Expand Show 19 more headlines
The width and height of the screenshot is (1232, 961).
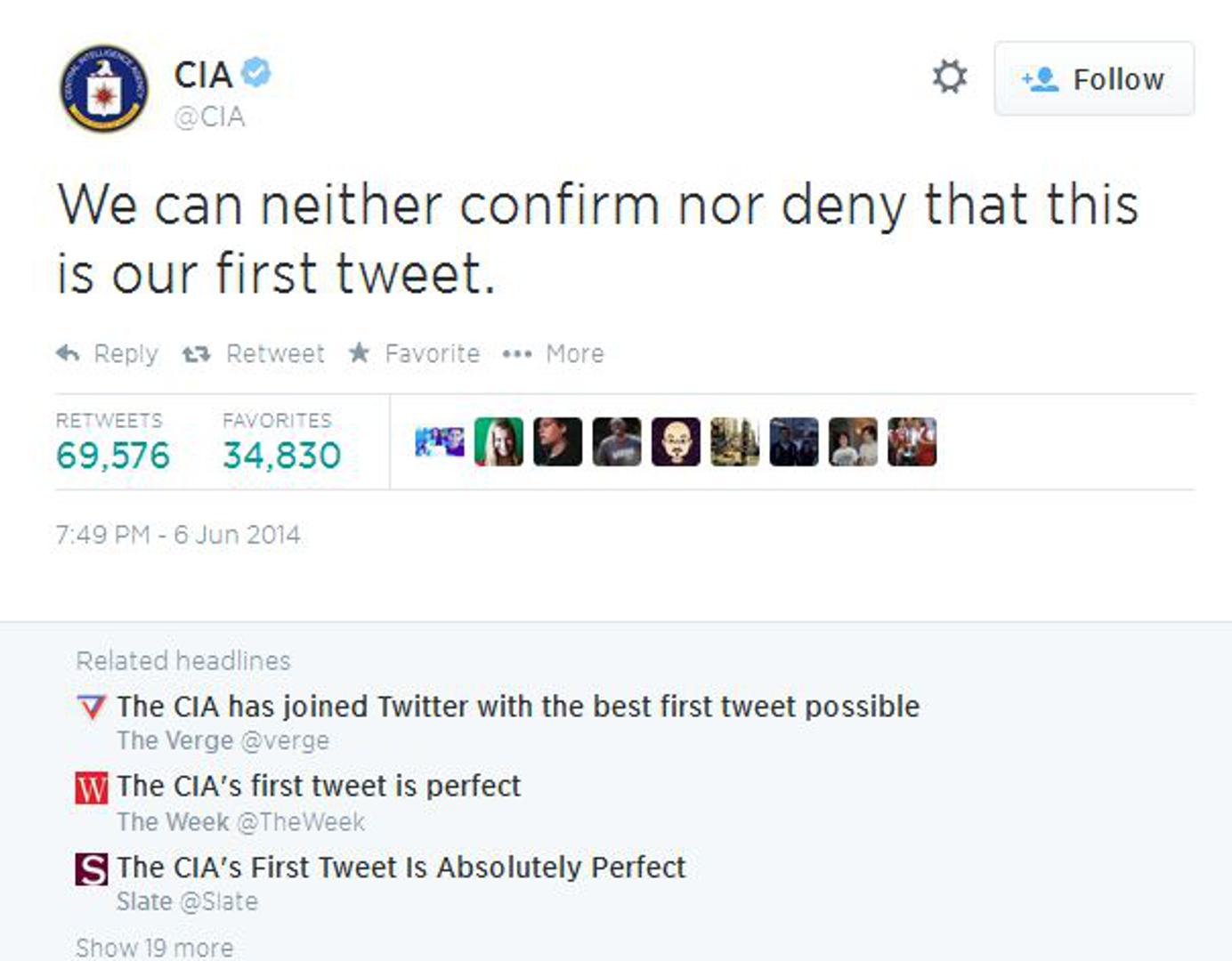tap(155, 948)
